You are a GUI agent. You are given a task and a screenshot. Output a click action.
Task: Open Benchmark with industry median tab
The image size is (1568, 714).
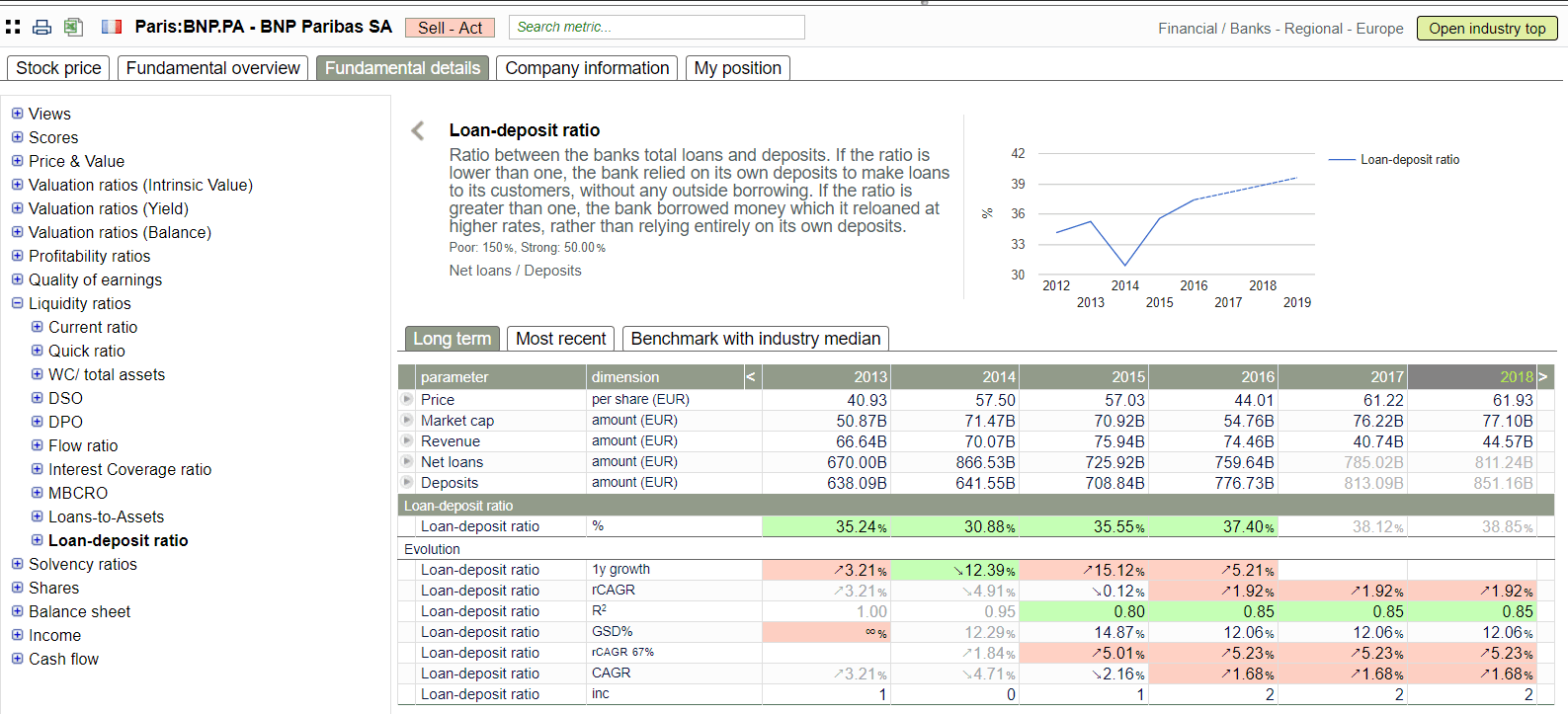point(755,339)
